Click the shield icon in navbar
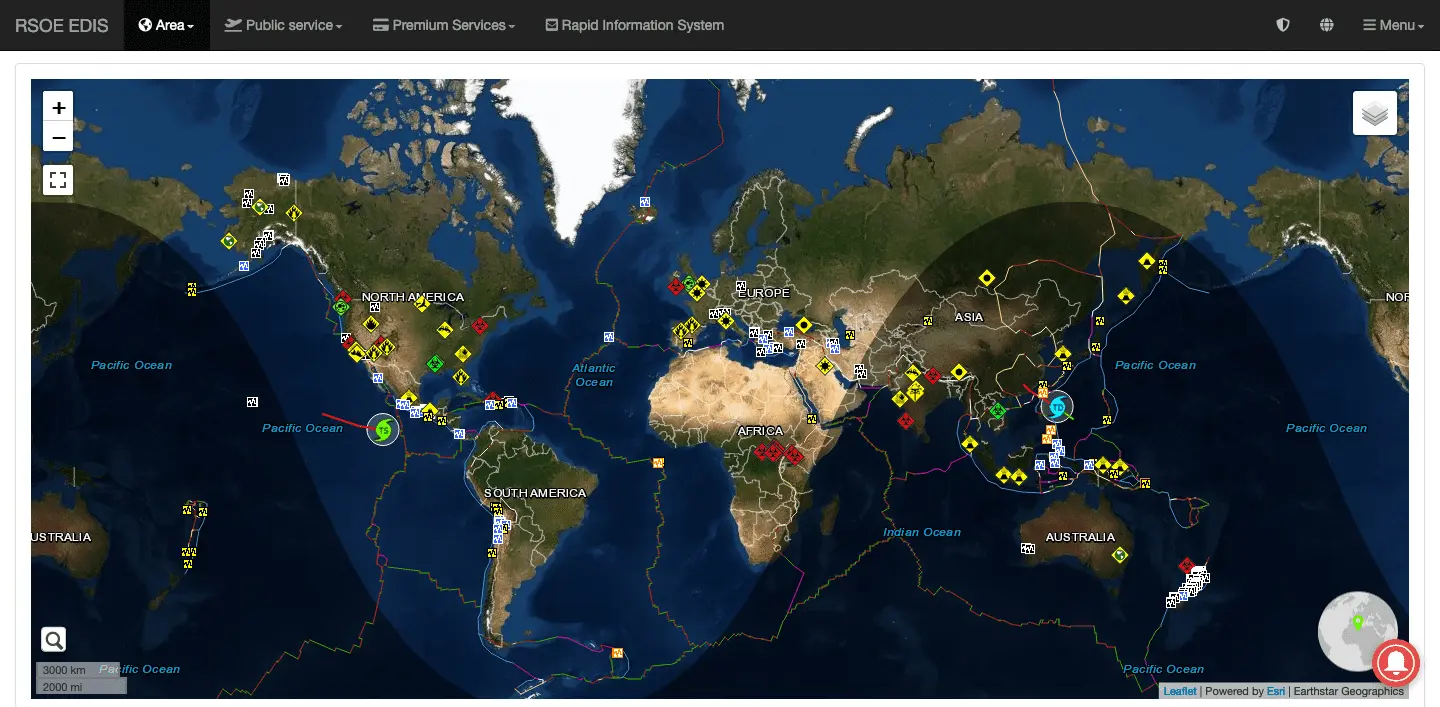 [1283, 25]
